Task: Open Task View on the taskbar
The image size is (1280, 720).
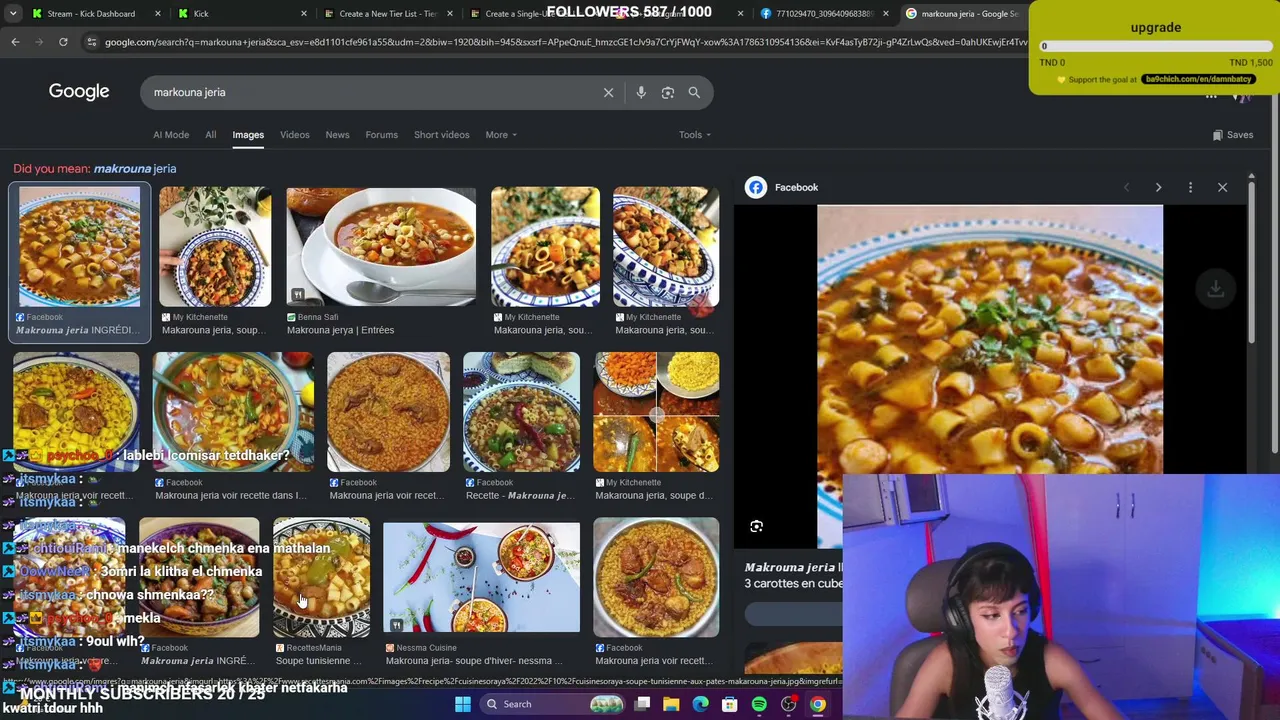Action: 642,704
